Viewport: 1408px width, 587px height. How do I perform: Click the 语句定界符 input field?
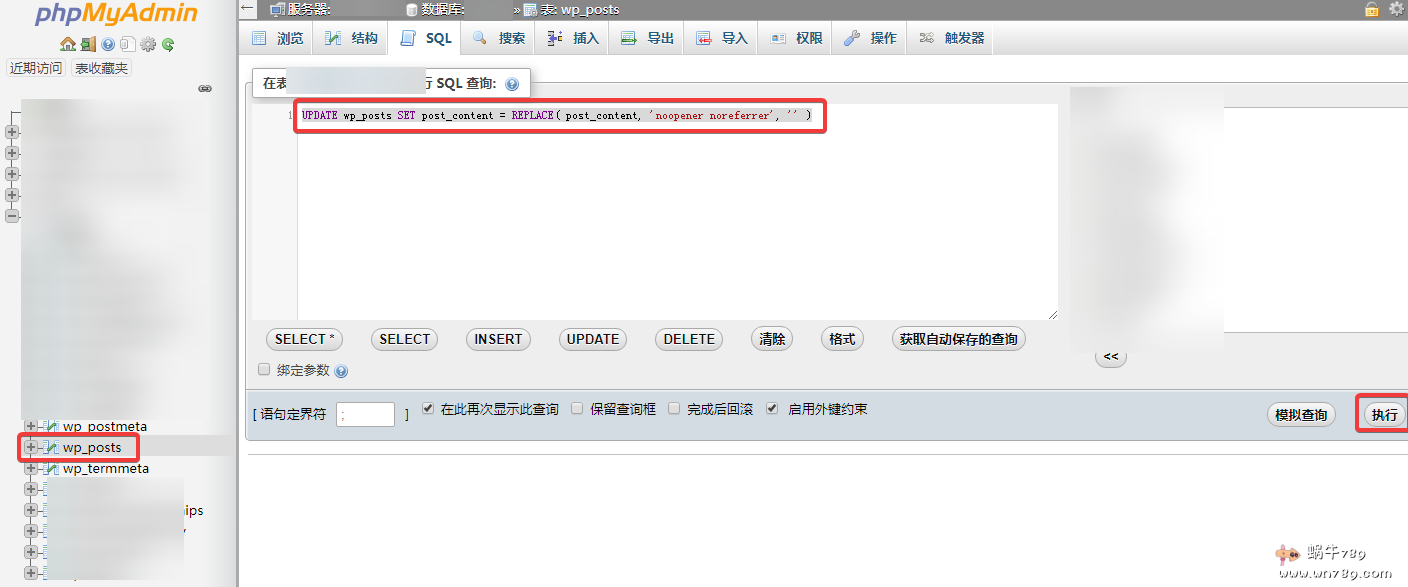[365, 413]
